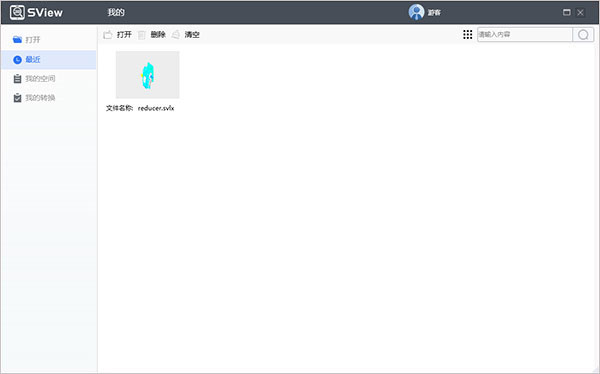Click the 游客 username label
This screenshot has width=600, height=374.
[x=434, y=13]
